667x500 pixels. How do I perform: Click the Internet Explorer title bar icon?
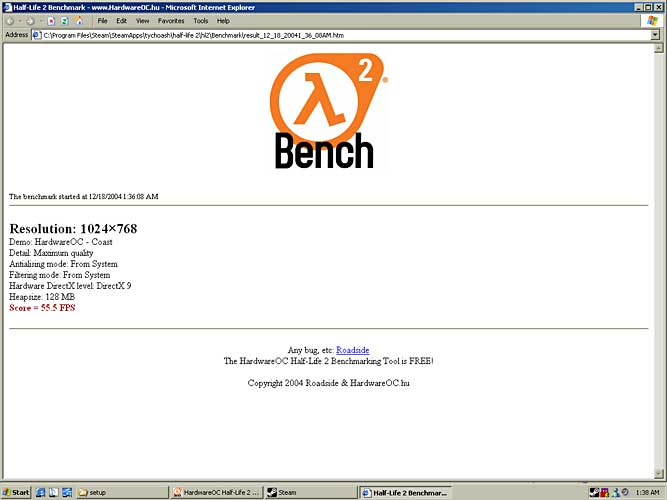(x=6, y=7)
